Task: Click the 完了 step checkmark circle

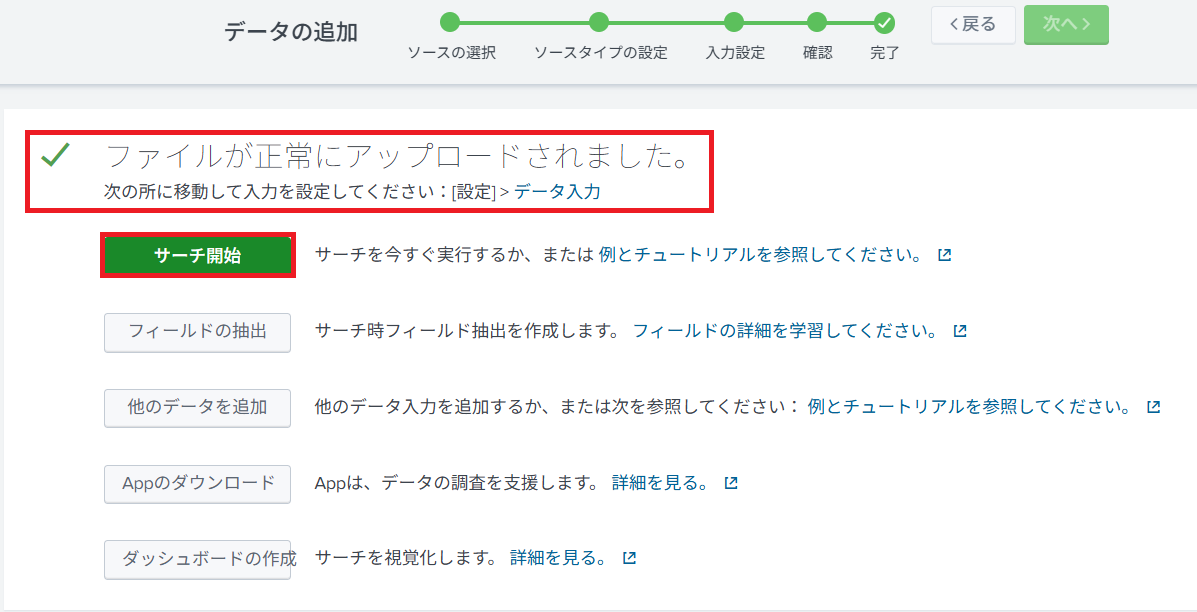Action: [884, 22]
